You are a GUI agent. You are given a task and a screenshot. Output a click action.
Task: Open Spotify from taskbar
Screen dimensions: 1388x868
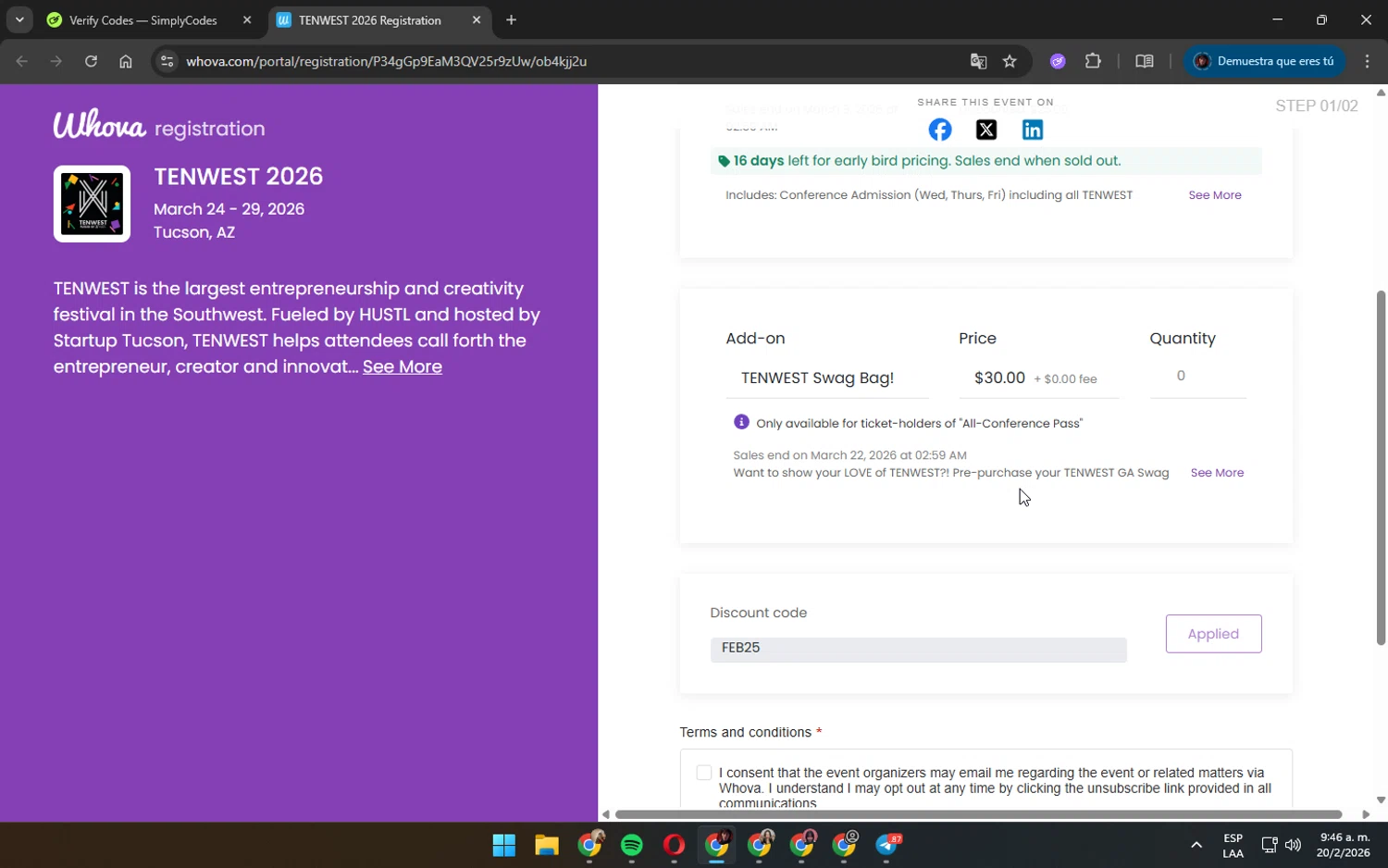coord(632,845)
